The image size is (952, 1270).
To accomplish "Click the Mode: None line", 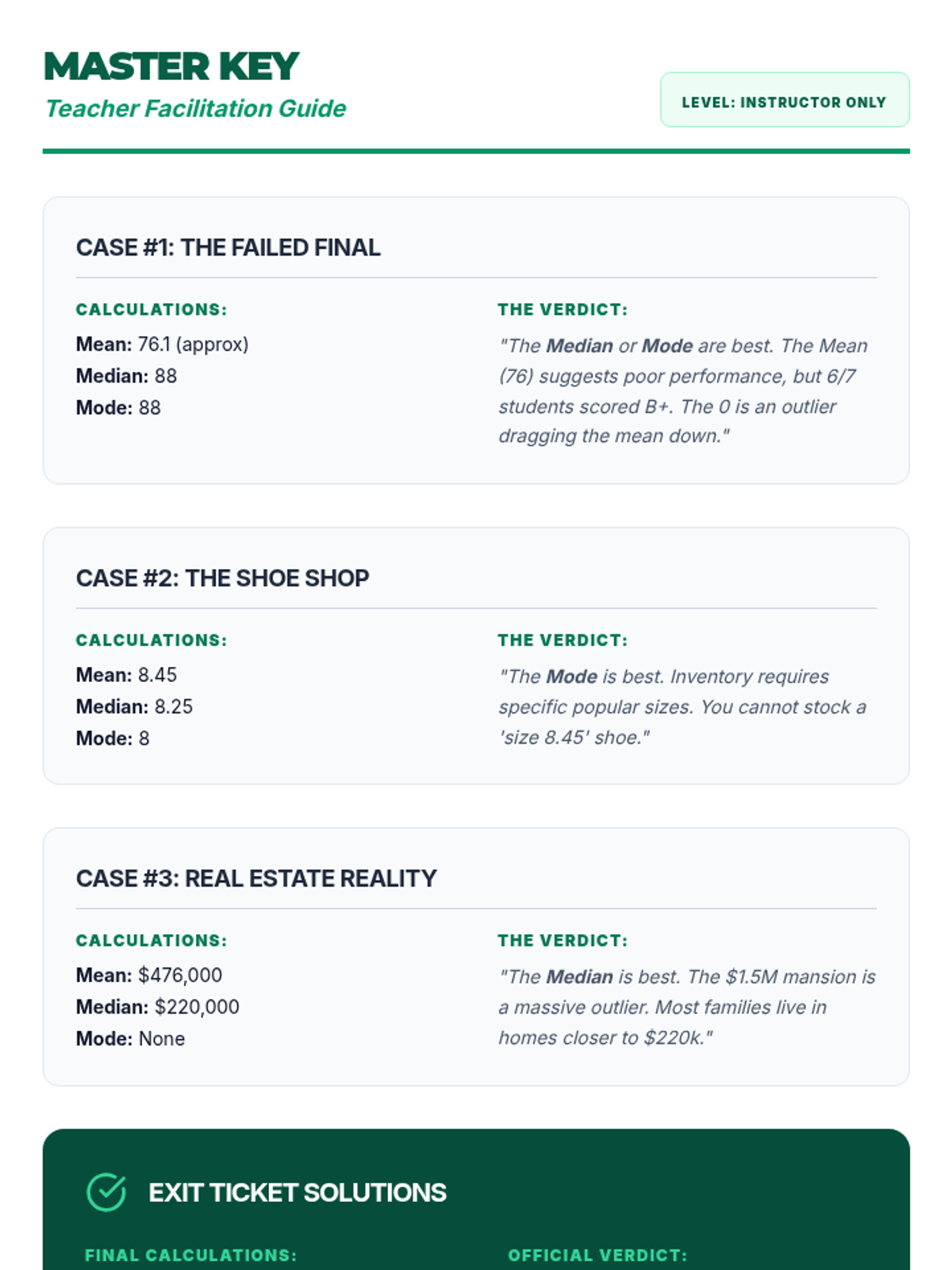I will click(x=130, y=1039).
